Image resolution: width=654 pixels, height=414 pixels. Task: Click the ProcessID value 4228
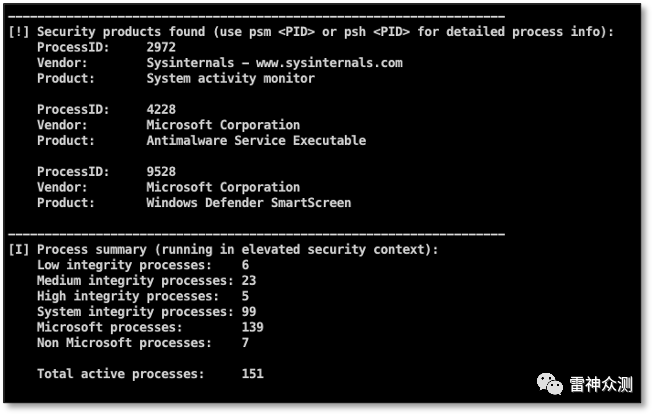[x=161, y=109]
